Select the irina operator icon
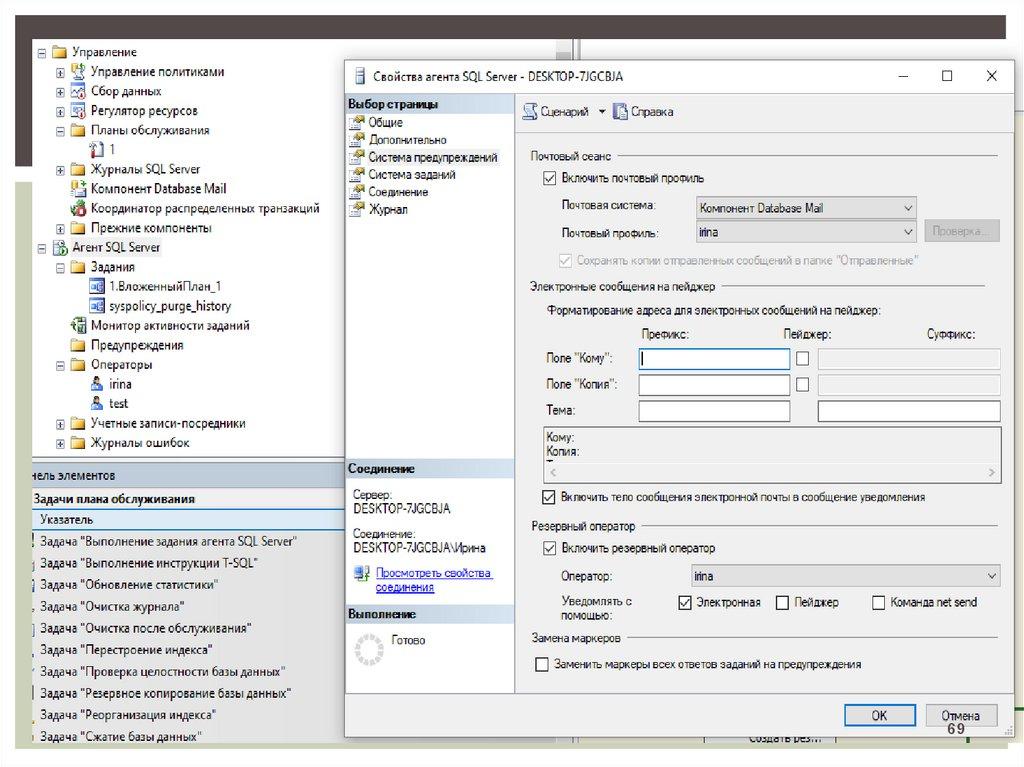 coord(97,384)
